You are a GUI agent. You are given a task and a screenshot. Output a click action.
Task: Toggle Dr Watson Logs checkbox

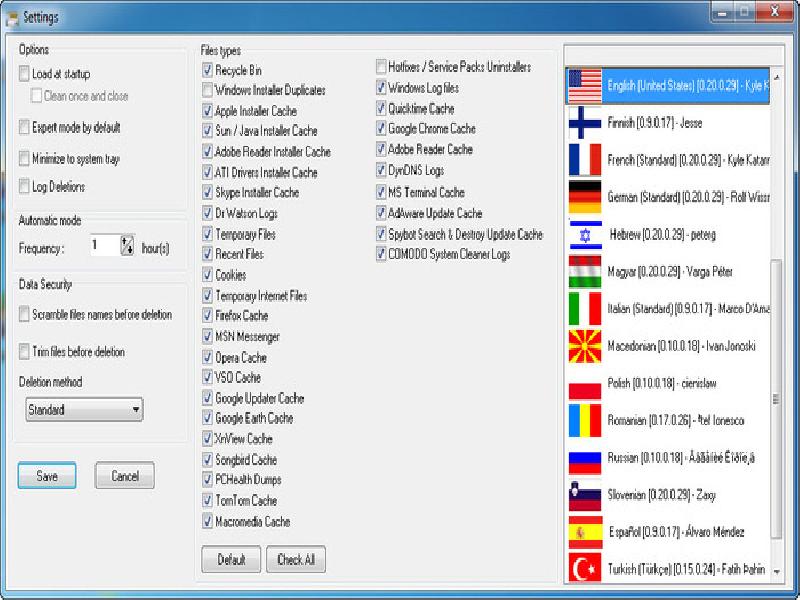tap(207, 213)
